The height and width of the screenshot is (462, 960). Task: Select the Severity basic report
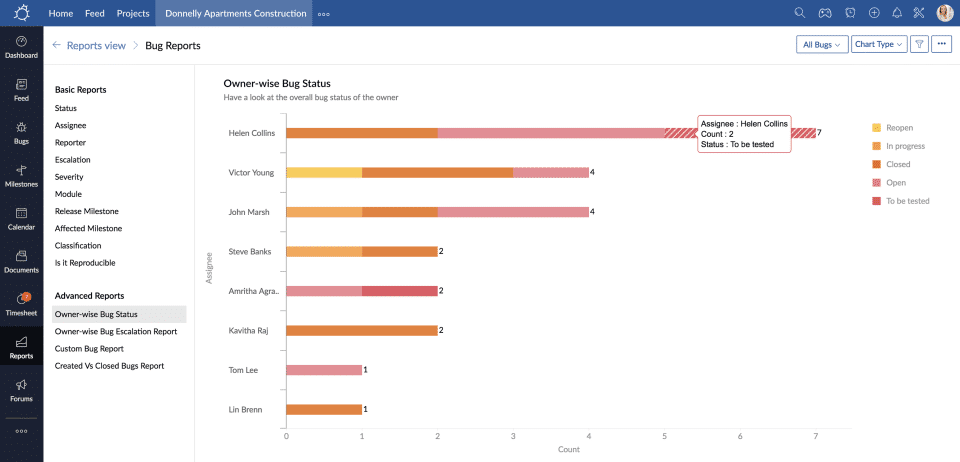click(x=69, y=177)
